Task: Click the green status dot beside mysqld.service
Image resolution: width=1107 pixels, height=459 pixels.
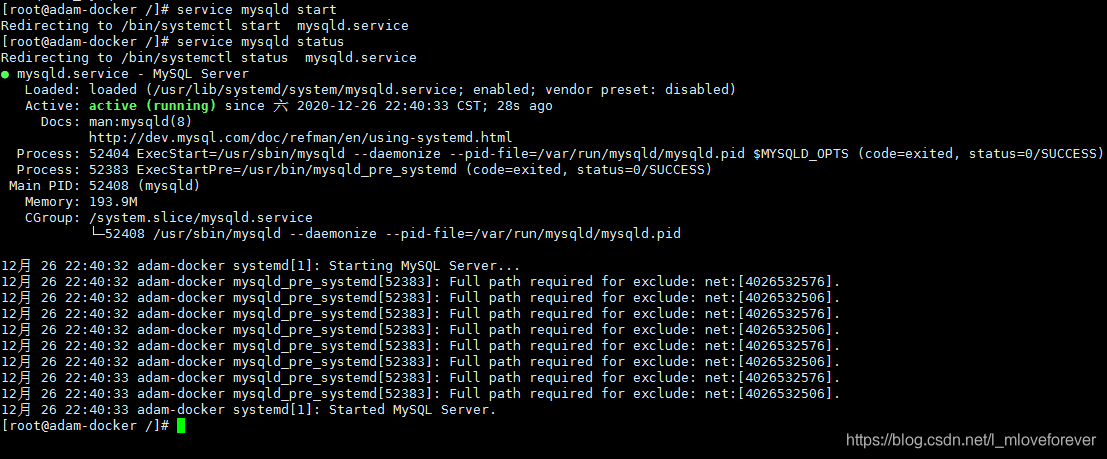Action: coord(6,74)
